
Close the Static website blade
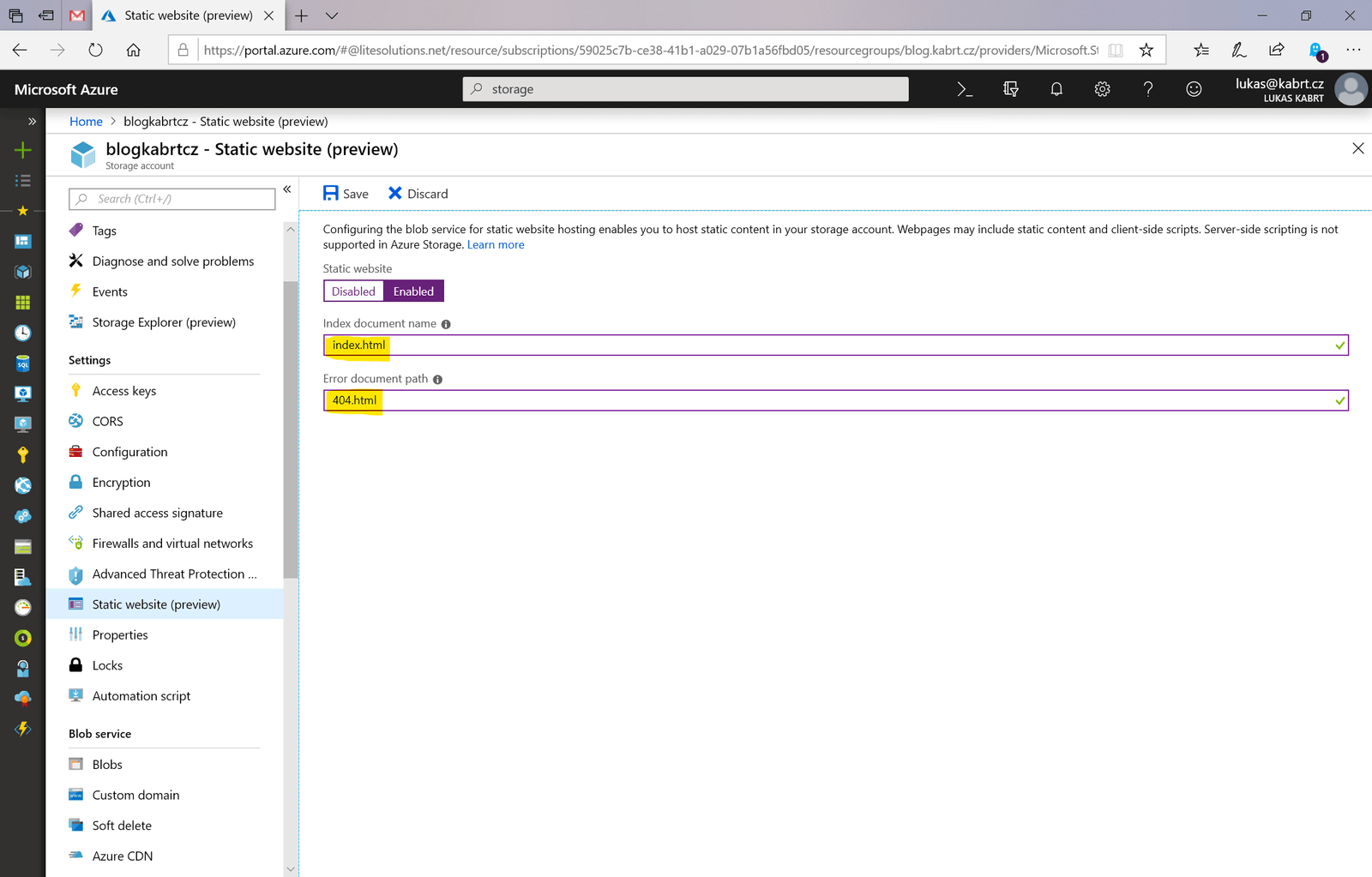[1358, 148]
